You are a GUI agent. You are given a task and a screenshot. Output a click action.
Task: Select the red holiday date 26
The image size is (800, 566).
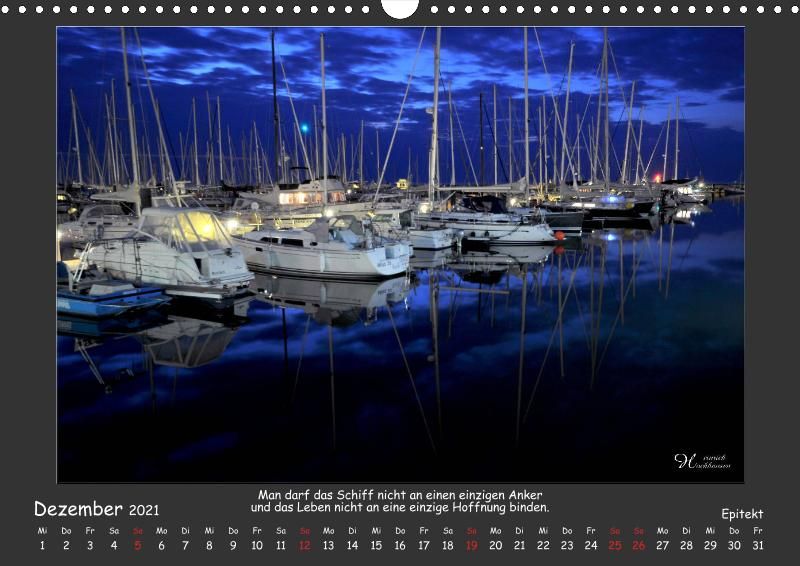pyautogui.click(x=639, y=545)
